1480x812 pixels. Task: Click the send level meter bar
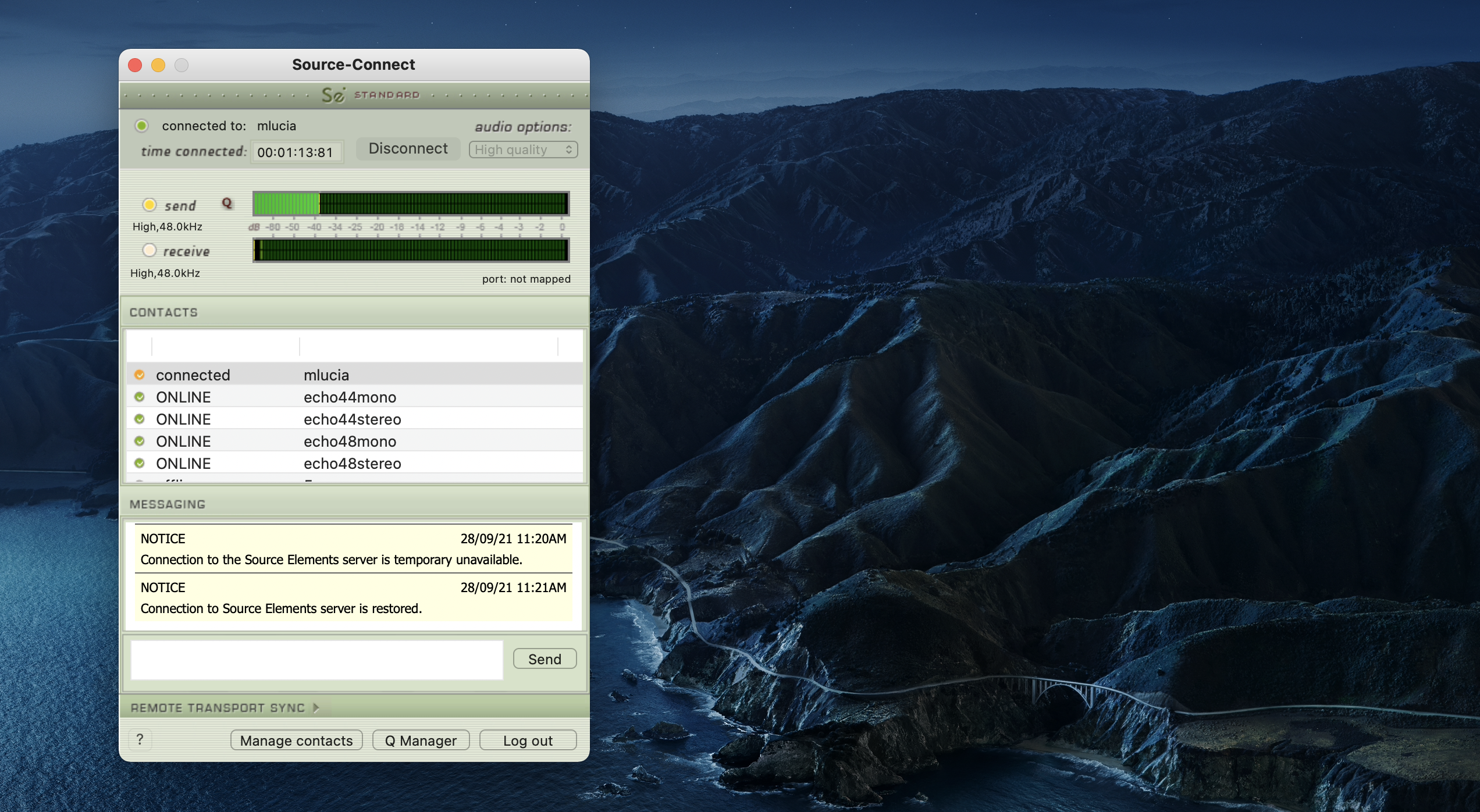point(411,204)
